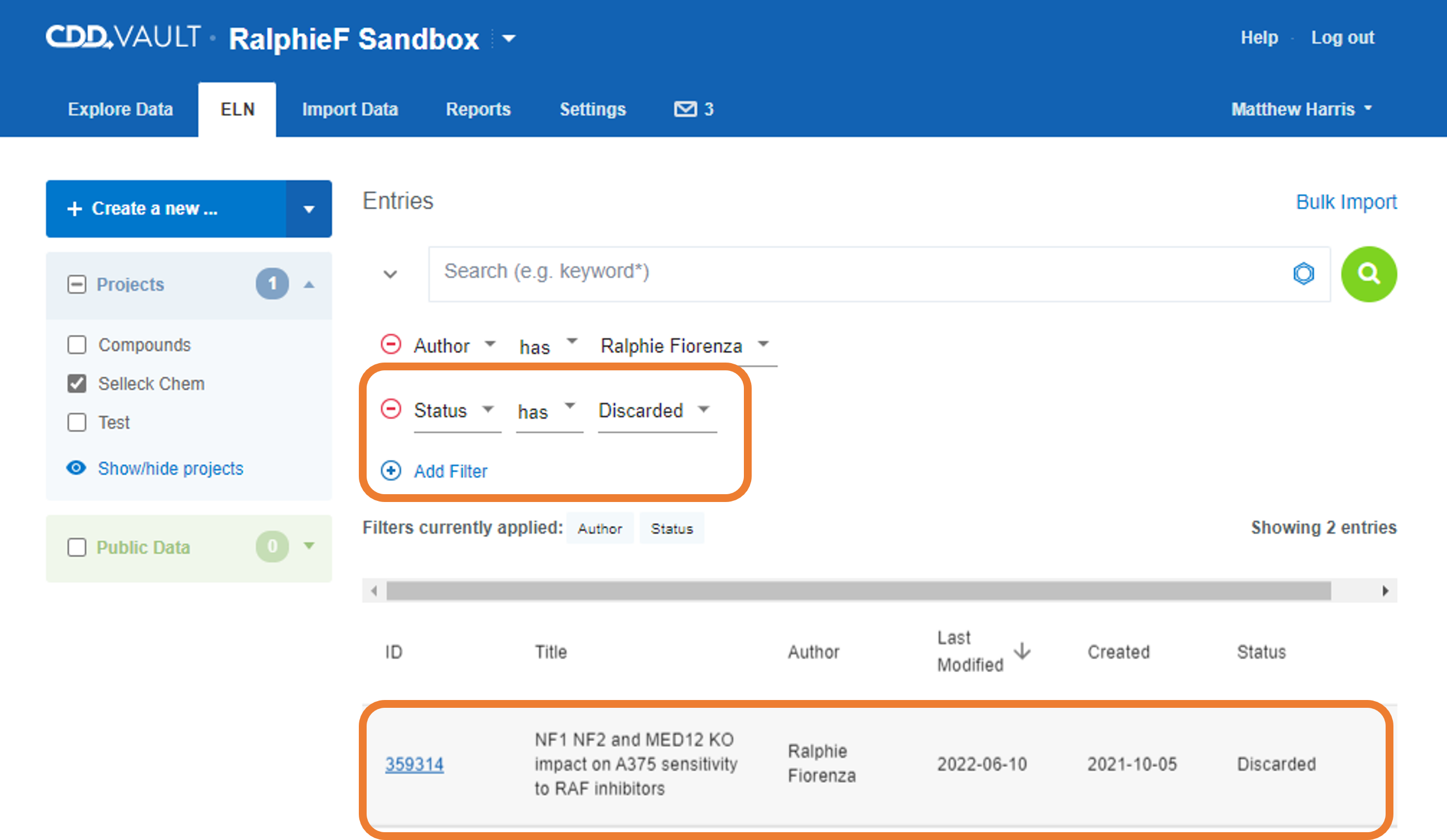Click the Author applied-filter tag

[599, 528]
